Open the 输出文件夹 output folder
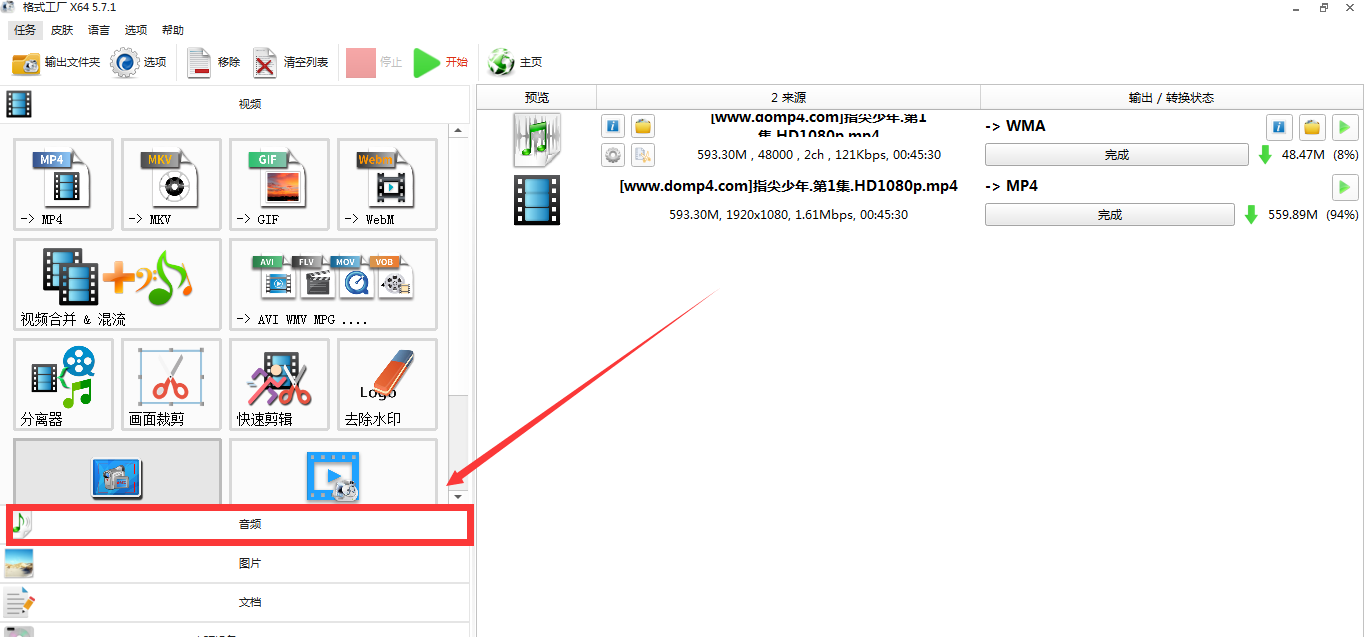This screenshot has width=1364, height=637. tap(56, 62)
